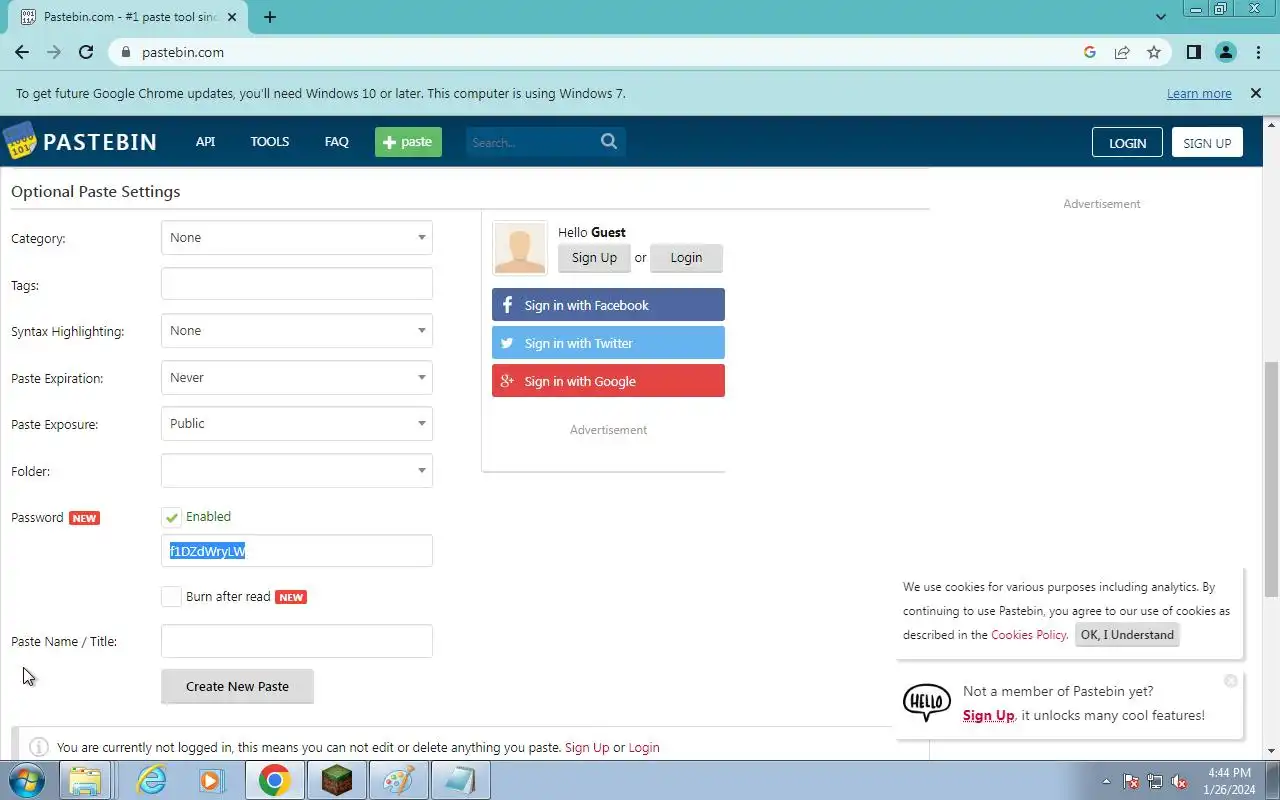
Task: Uncheck the password Enabled checkbox
Action: (172, 517)
